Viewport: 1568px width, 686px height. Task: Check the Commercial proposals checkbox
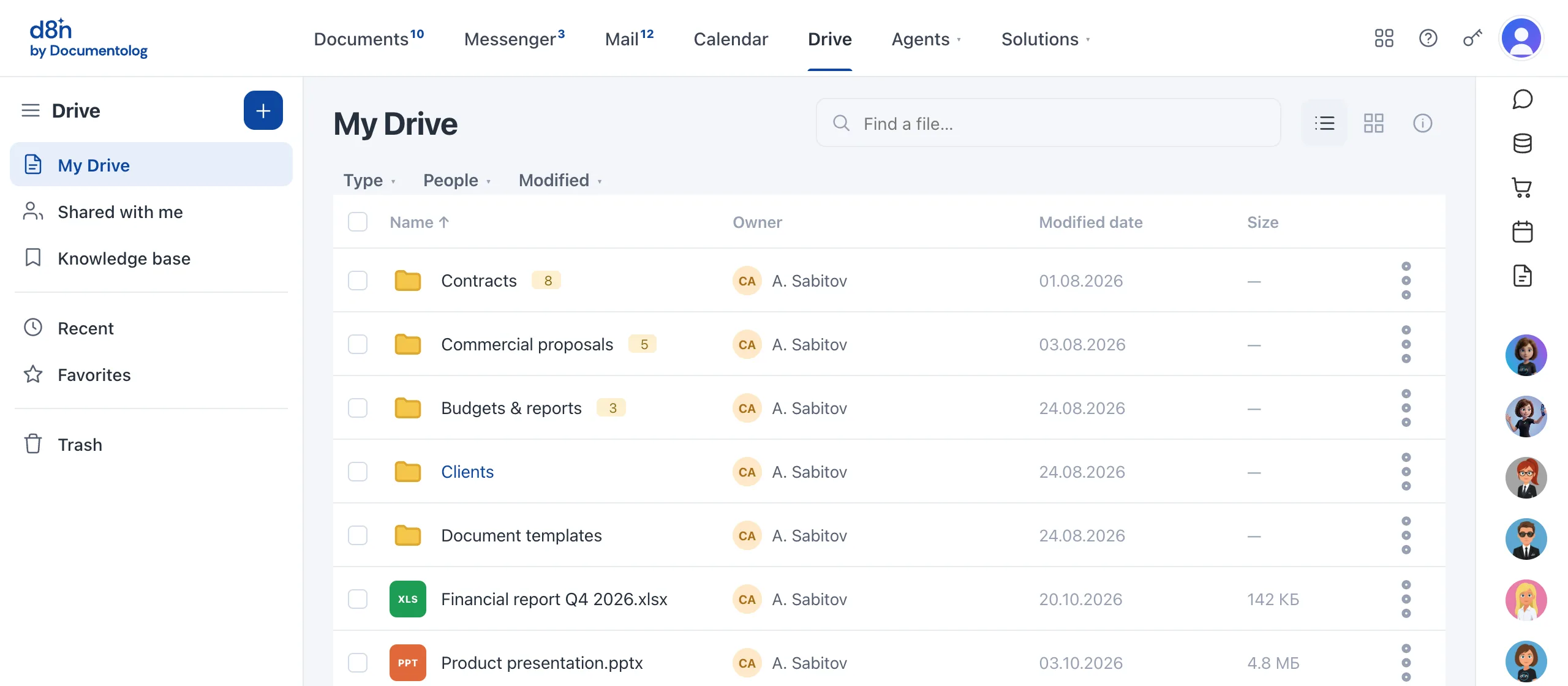coord(358,344)
